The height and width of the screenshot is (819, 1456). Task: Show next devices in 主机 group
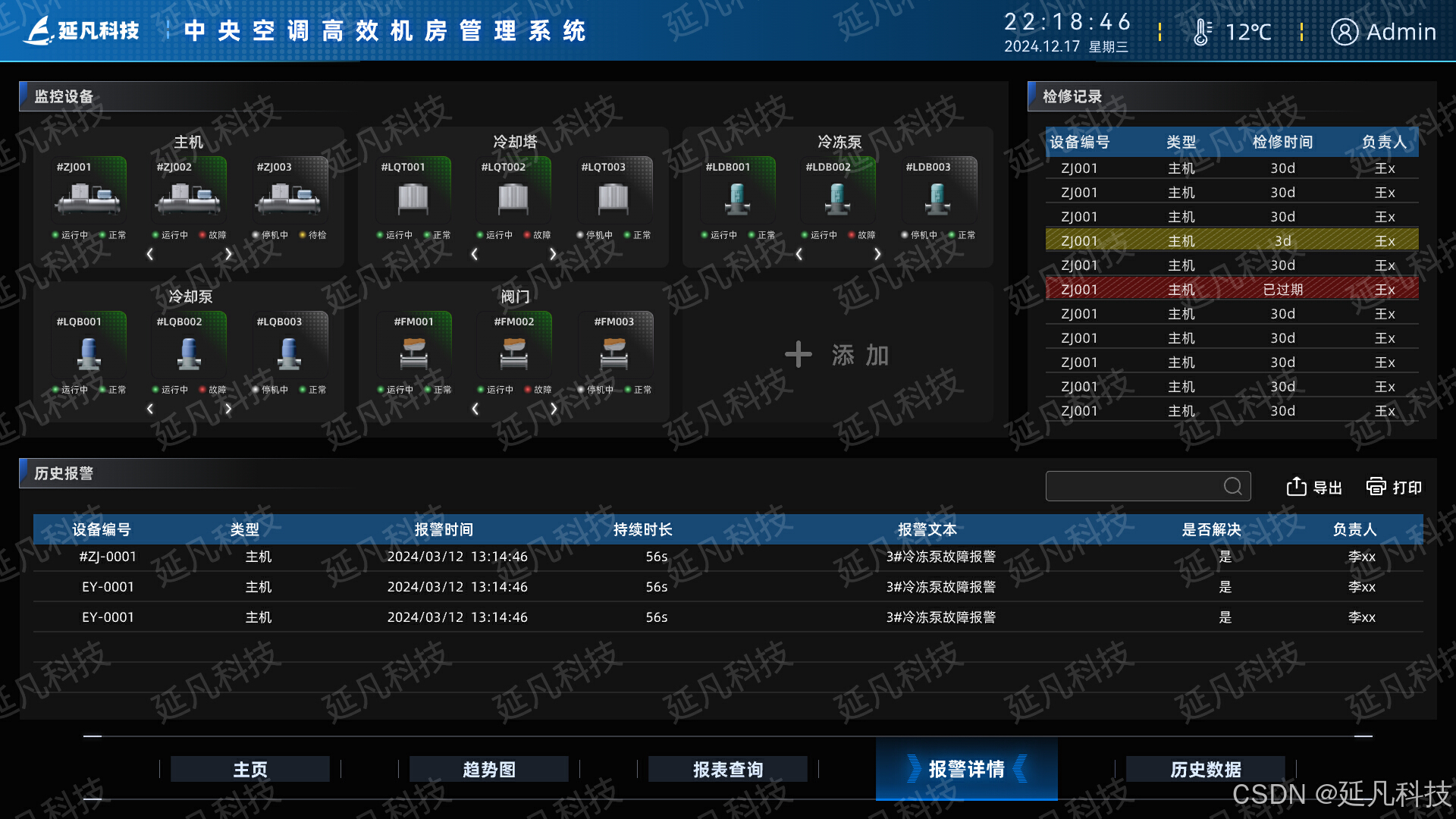[x=228, y=254]
